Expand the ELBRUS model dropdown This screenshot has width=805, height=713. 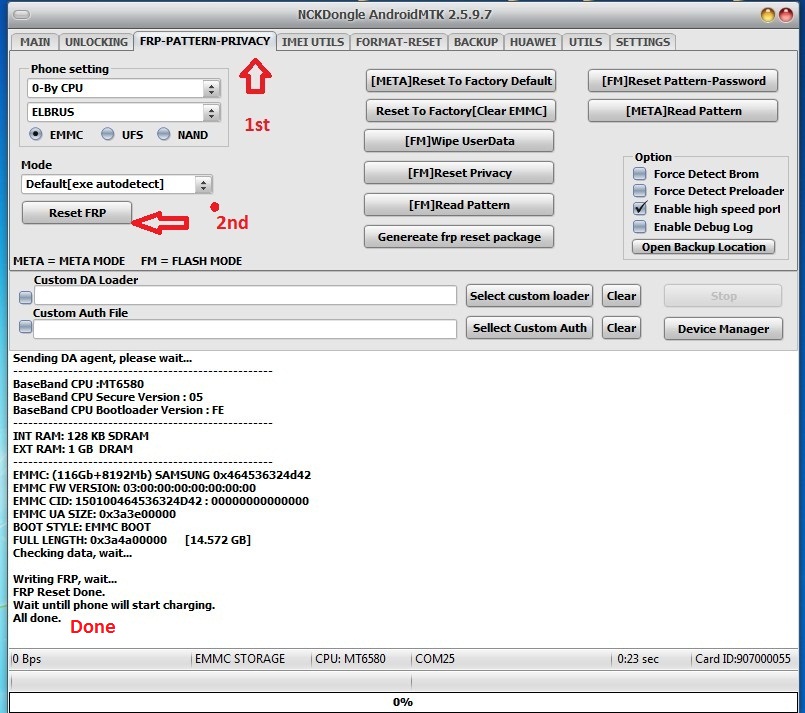point(211,112)
